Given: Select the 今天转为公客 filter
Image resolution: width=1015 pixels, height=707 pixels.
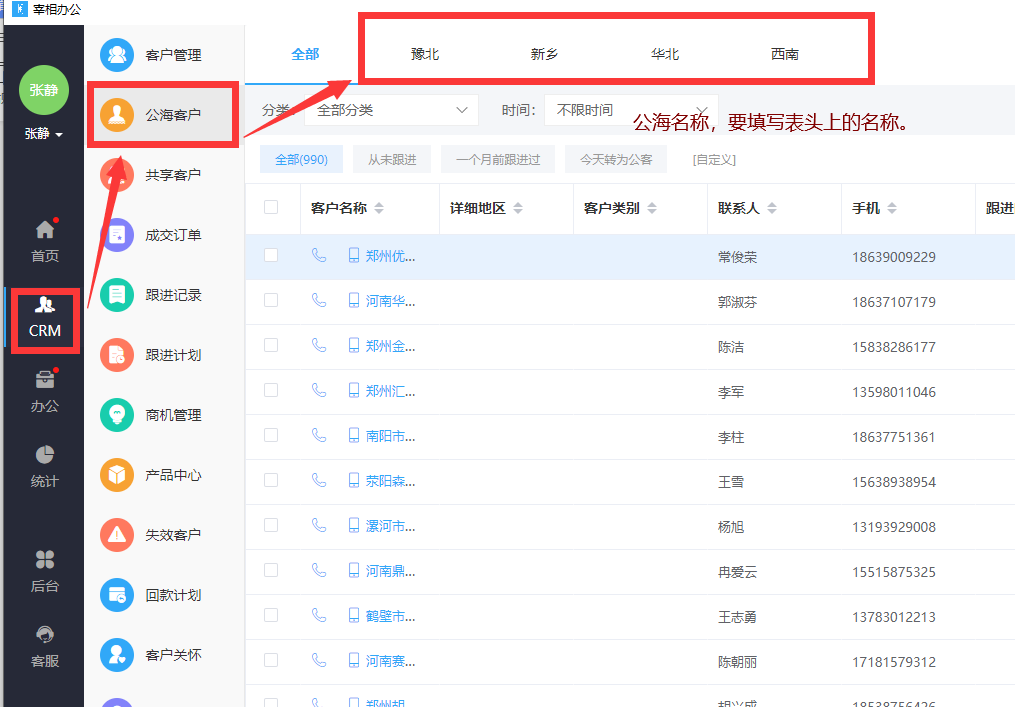Looking at the screenshot, I should (616, 159).
